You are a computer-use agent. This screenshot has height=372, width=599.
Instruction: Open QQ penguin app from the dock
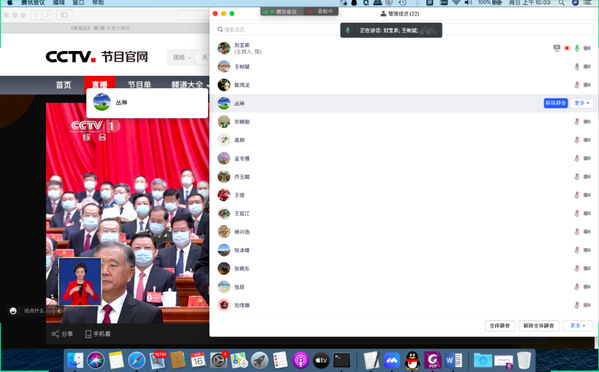tap(412, 360)
